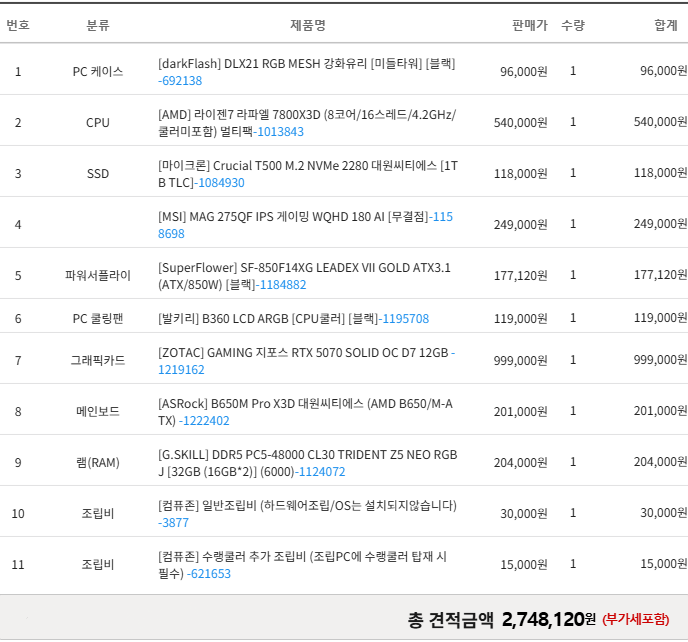Click the 합계 column header

(x=666, y=25)
